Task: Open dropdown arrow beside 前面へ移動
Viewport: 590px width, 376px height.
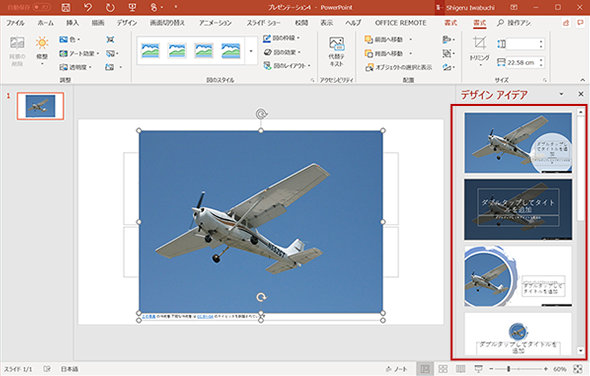Action: tap(411, 39)
